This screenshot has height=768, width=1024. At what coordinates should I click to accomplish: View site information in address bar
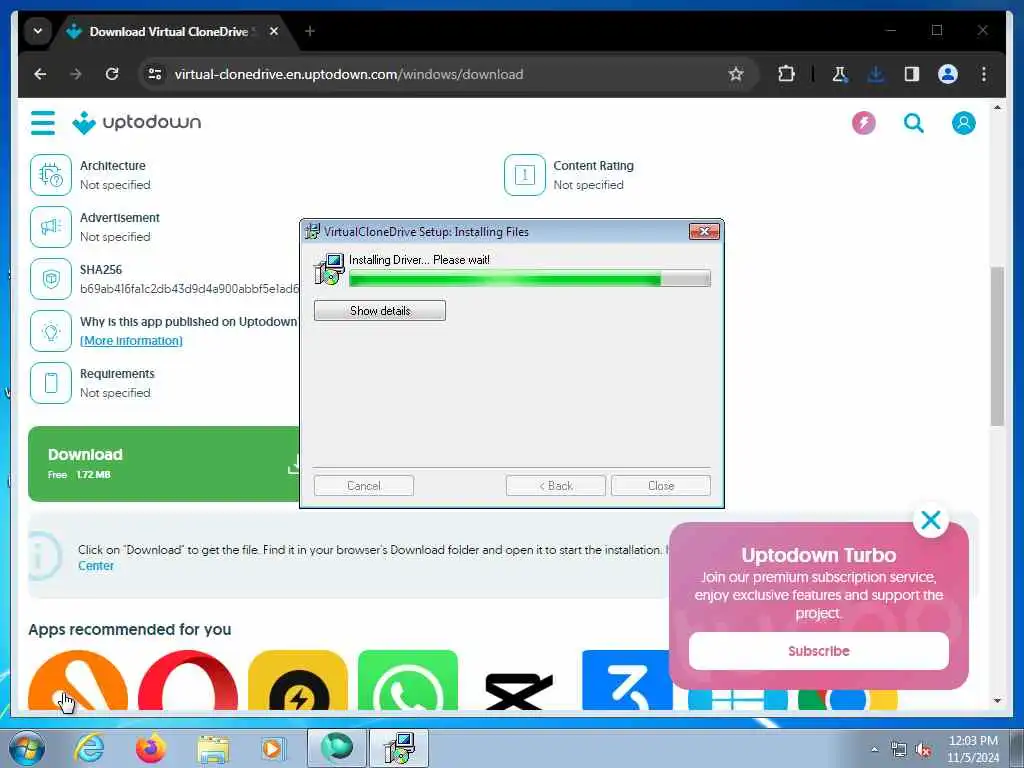coord(155,74)
